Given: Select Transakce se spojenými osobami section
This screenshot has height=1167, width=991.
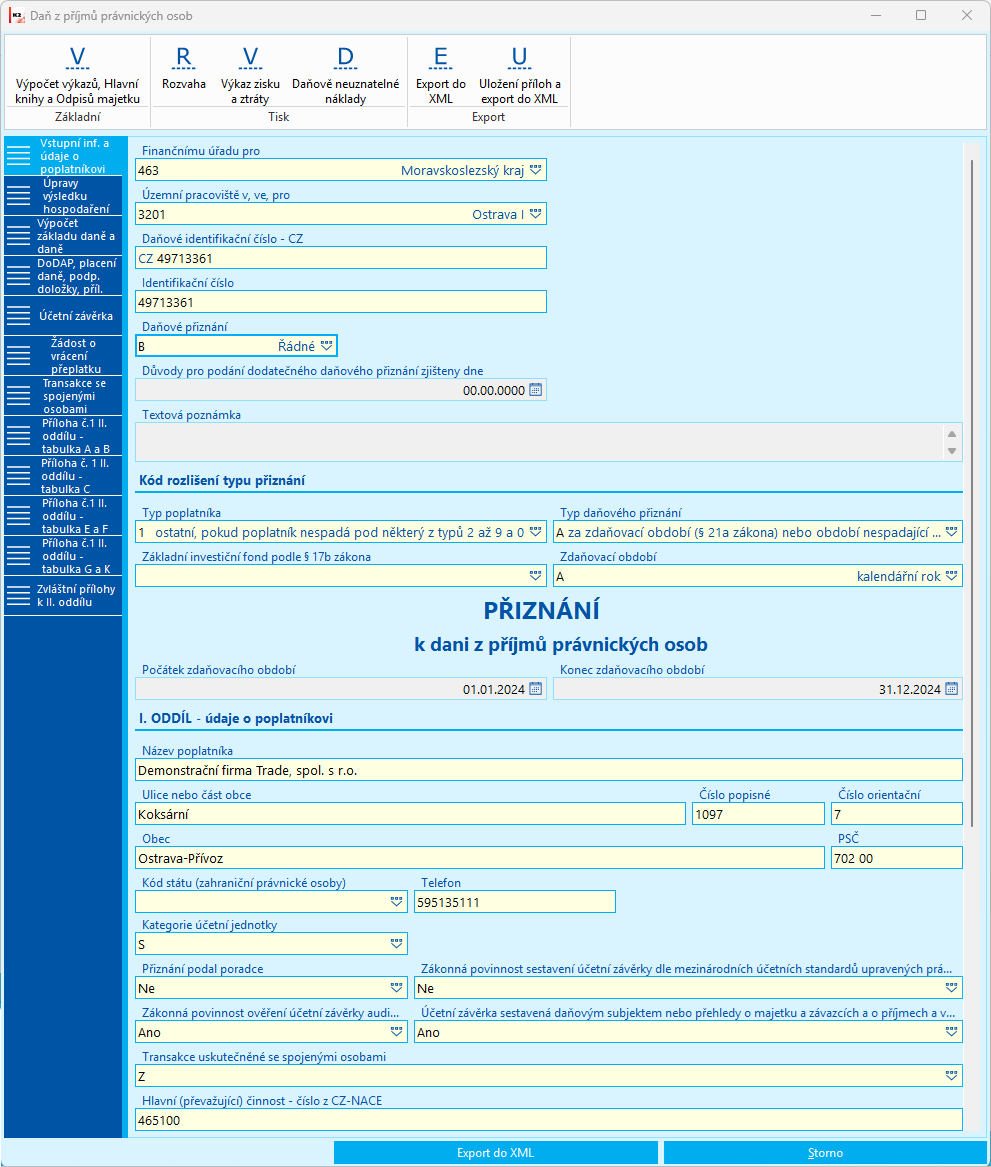Looking at the screenshot, I should 63,396.
